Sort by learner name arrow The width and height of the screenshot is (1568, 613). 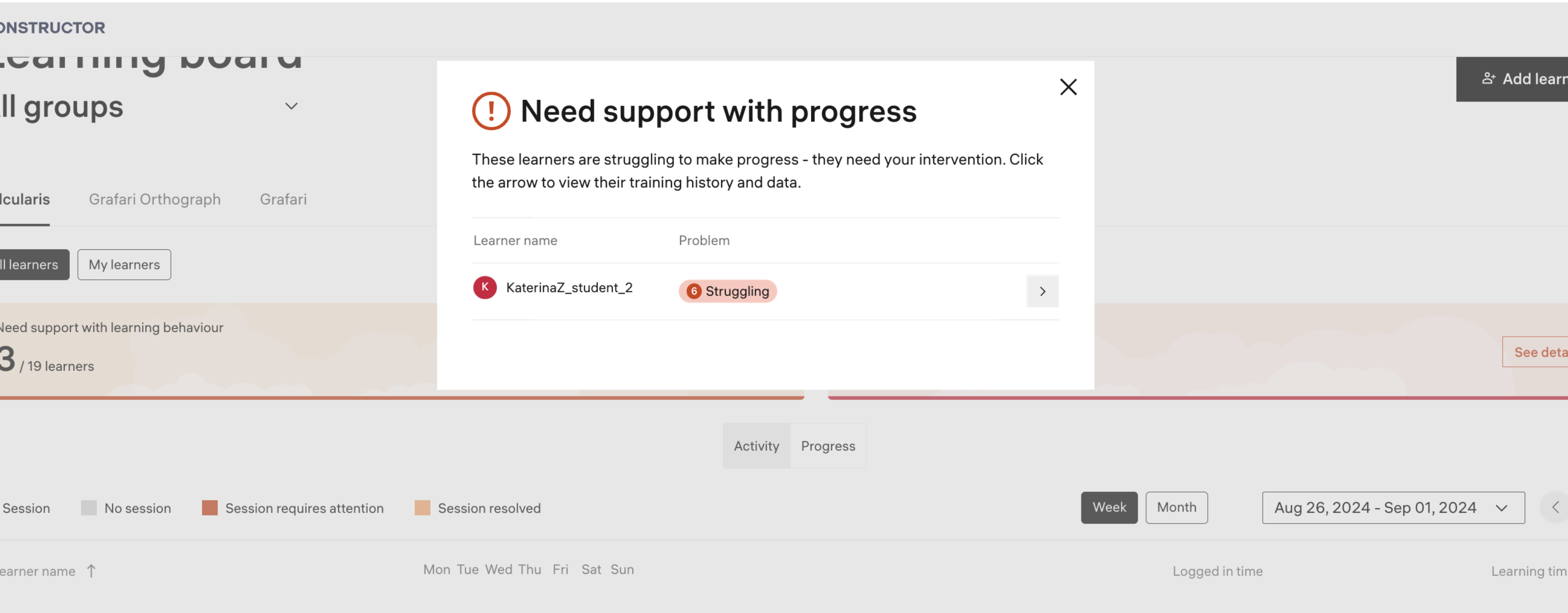pos(91,570)
